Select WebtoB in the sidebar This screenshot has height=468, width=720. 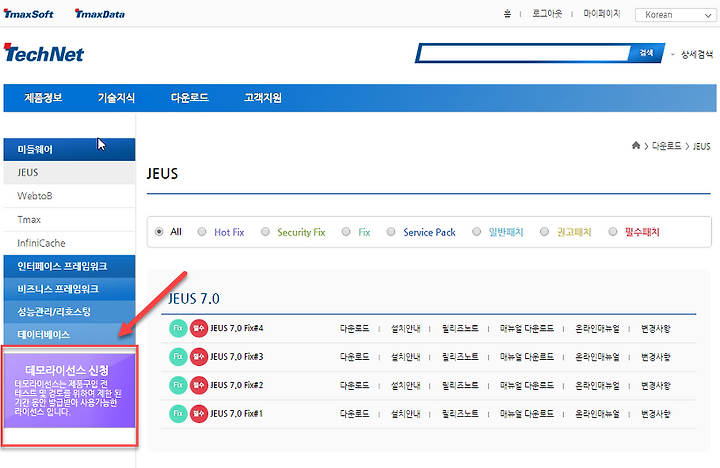pos(69,196)
